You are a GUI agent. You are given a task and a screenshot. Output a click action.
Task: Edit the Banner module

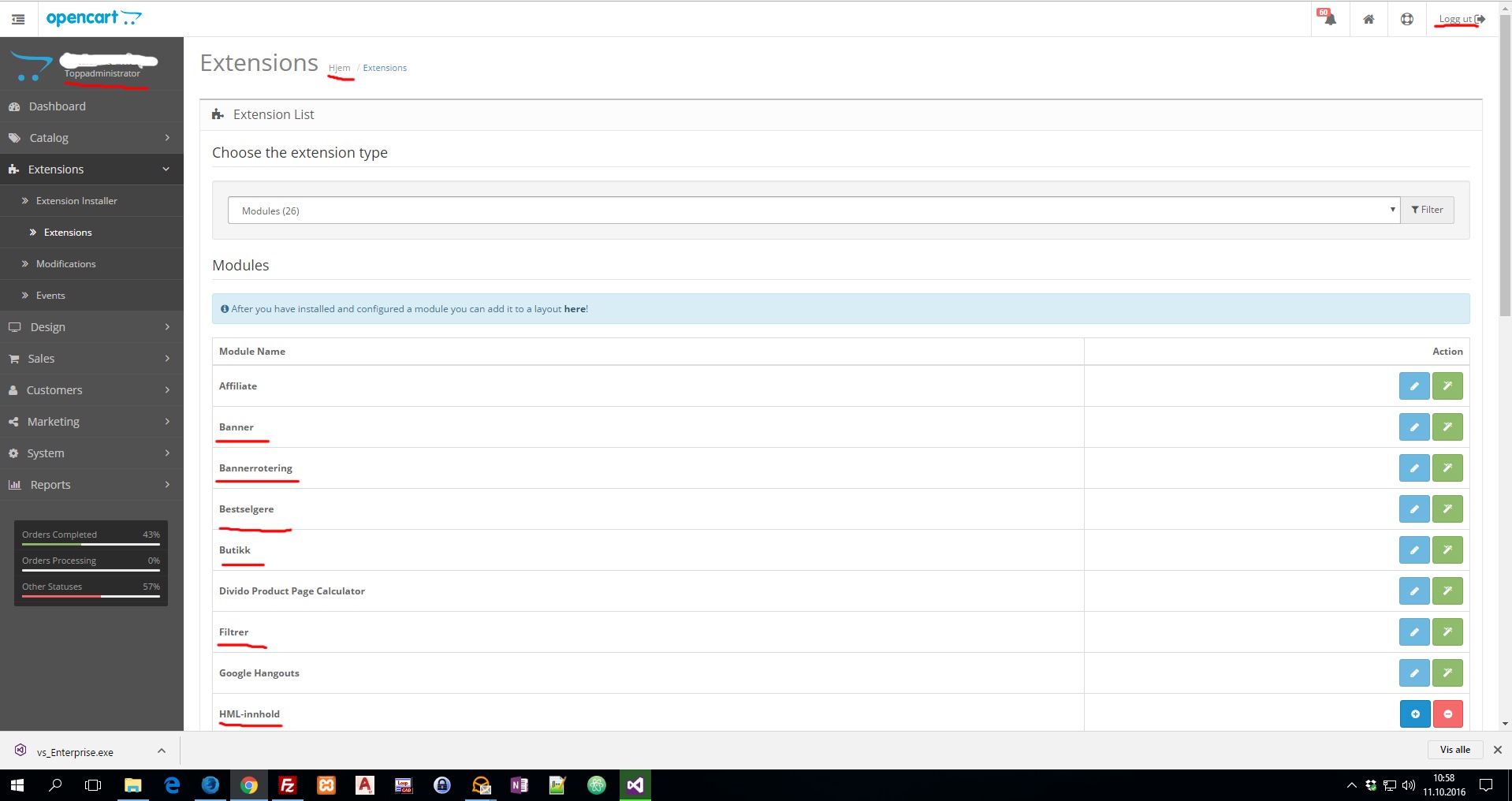(1414, 427)
